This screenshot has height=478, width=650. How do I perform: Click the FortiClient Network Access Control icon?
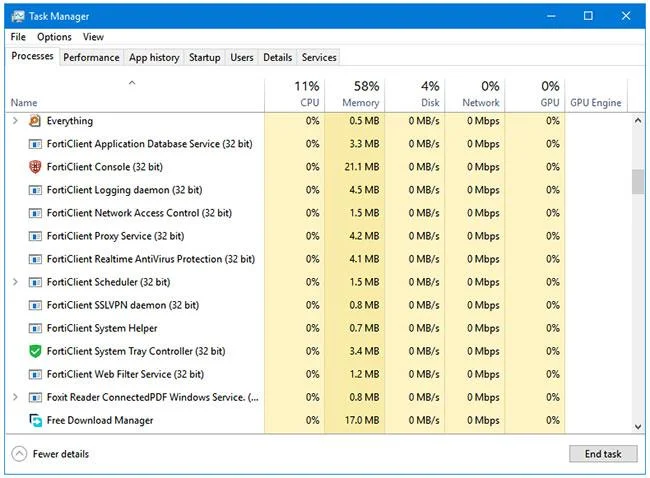[35, 213]
